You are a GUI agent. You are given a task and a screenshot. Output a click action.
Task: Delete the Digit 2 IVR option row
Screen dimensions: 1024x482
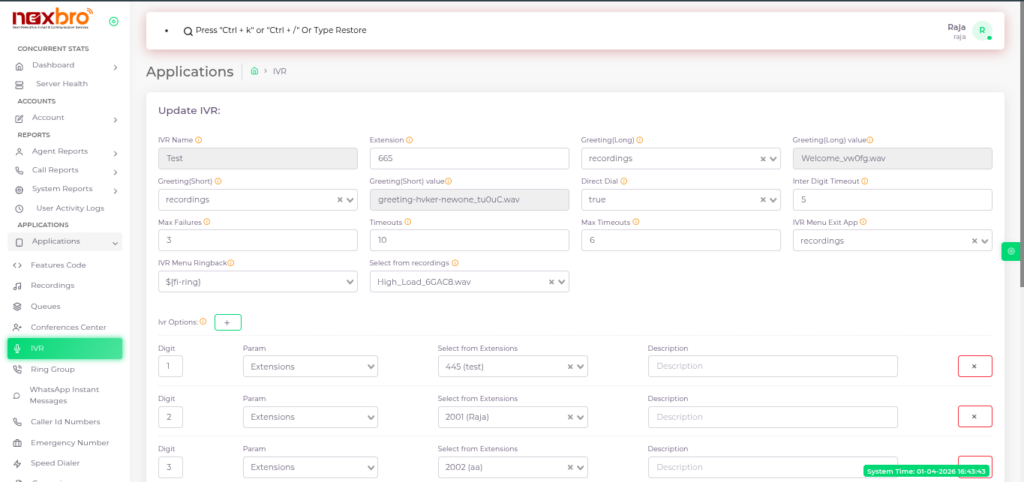tap(974, 416)
